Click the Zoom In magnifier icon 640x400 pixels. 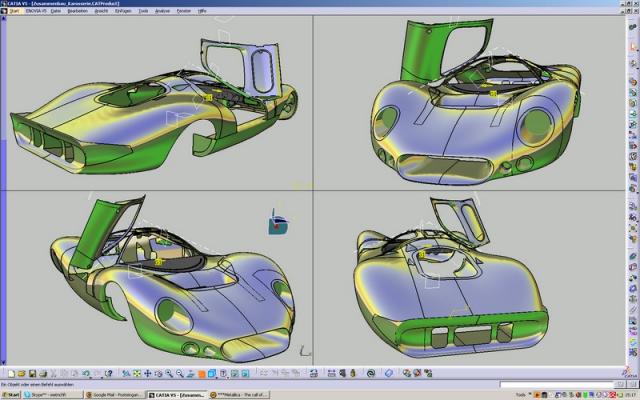pos(169,373)
